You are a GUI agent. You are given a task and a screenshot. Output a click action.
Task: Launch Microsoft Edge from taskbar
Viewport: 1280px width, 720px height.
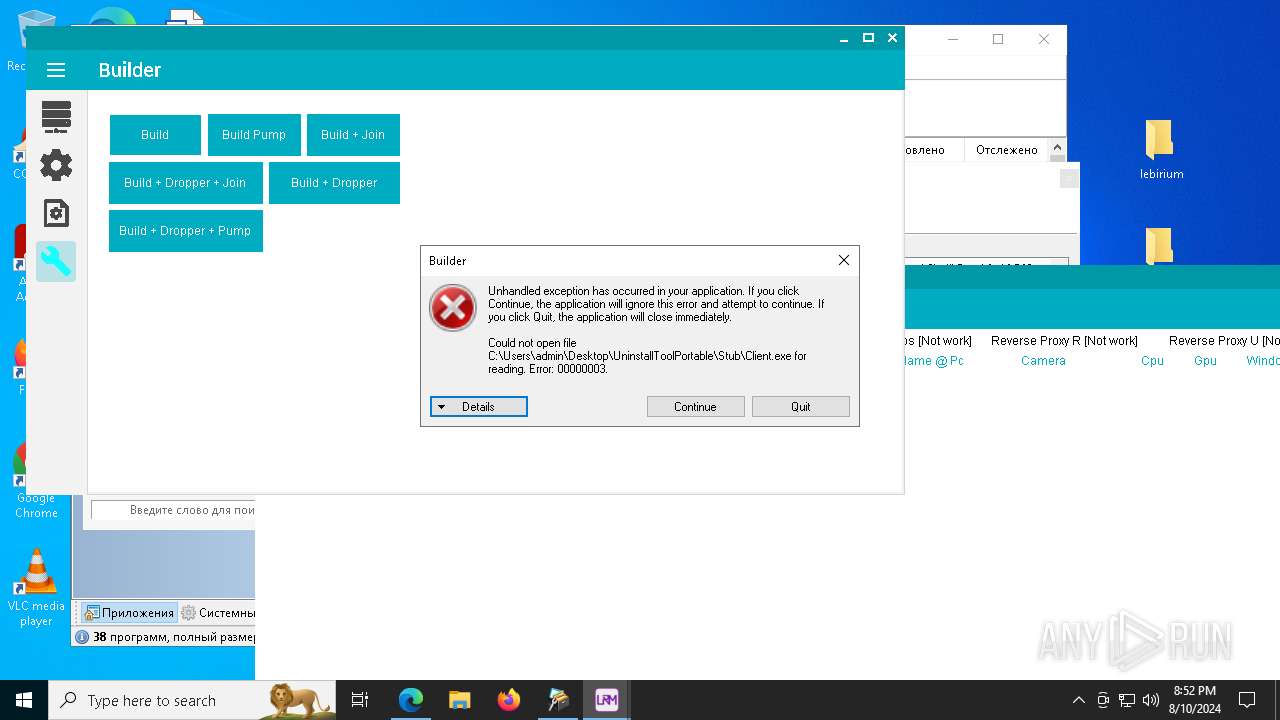411,700
